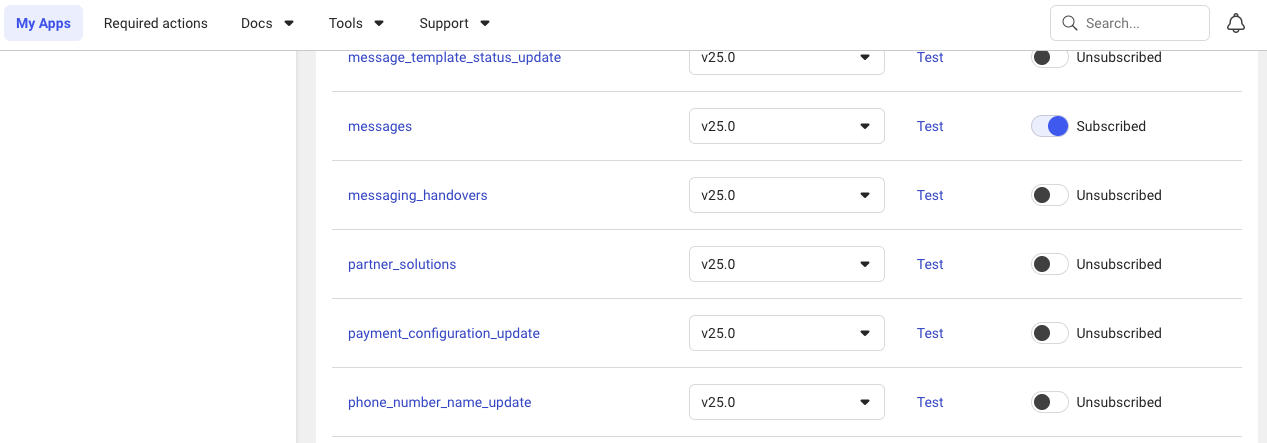Expand the Tools menu
The image size is (1267, 443).
click(356, 23)
